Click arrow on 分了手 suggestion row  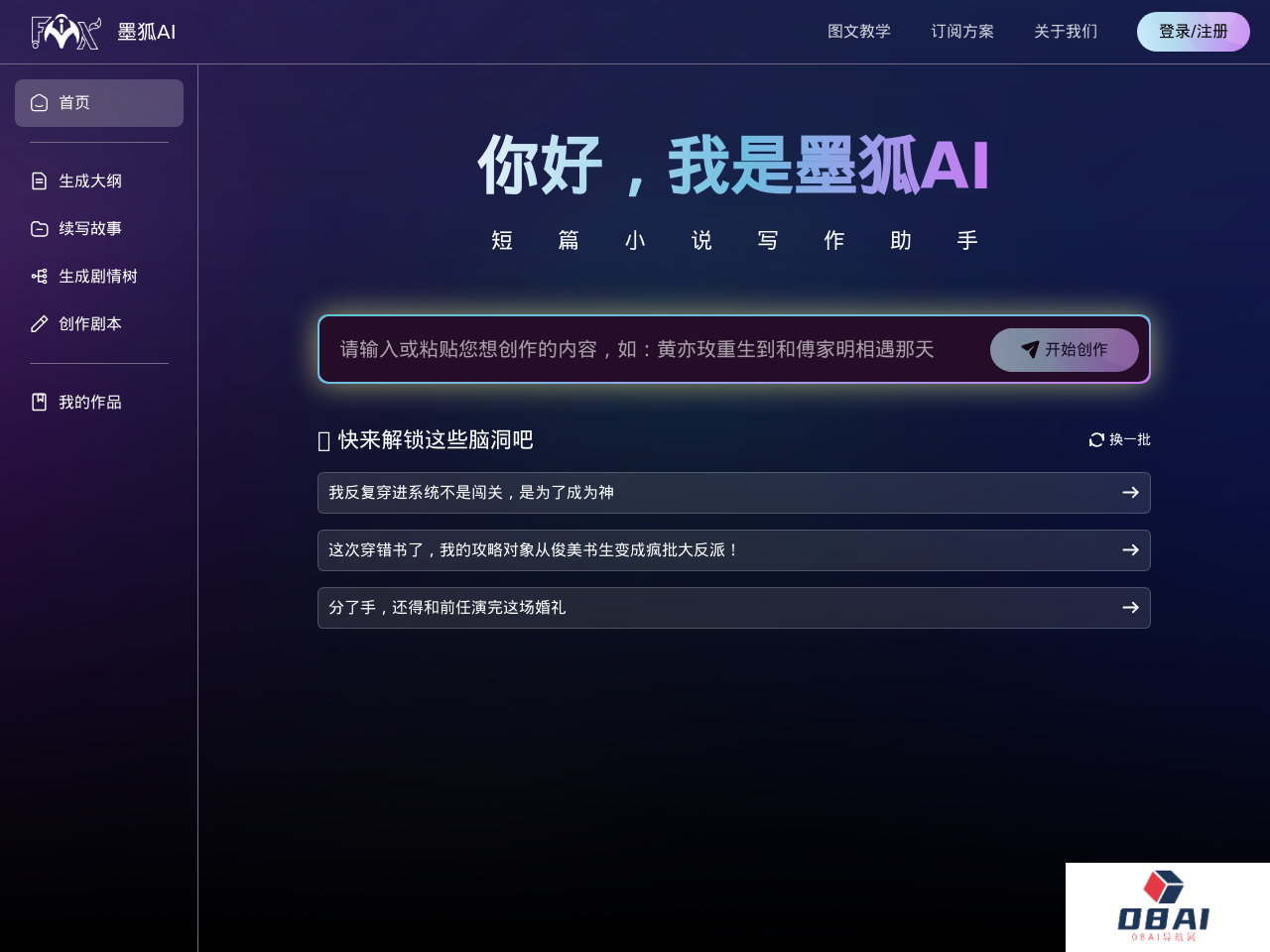point(1130,608)
